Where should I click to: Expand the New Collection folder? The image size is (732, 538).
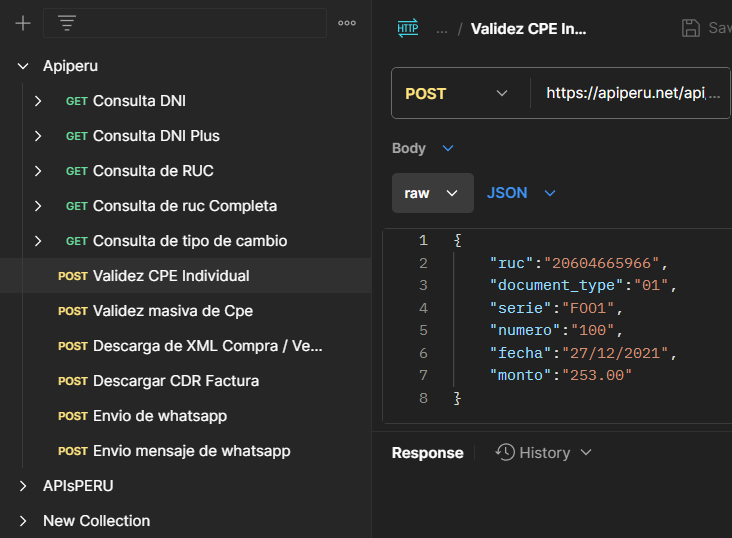pyautogui.click(x=23, y=521)
